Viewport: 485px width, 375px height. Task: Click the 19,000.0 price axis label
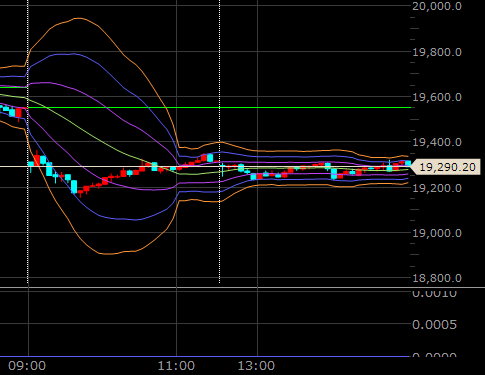437,233
